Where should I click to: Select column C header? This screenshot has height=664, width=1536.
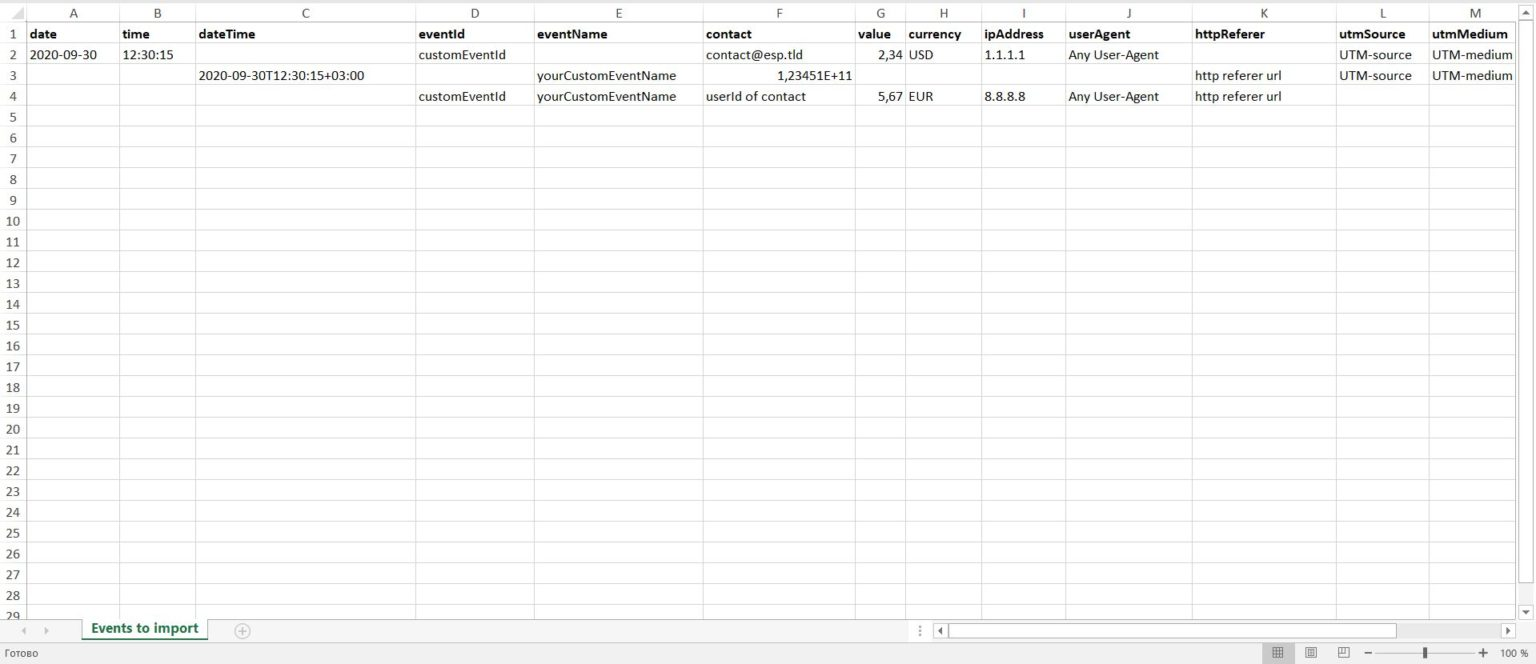coord(305,13)
